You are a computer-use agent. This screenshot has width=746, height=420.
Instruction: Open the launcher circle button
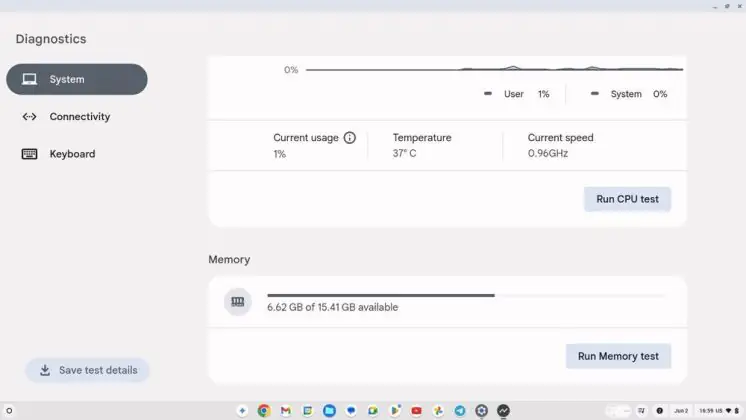[9, 410]
